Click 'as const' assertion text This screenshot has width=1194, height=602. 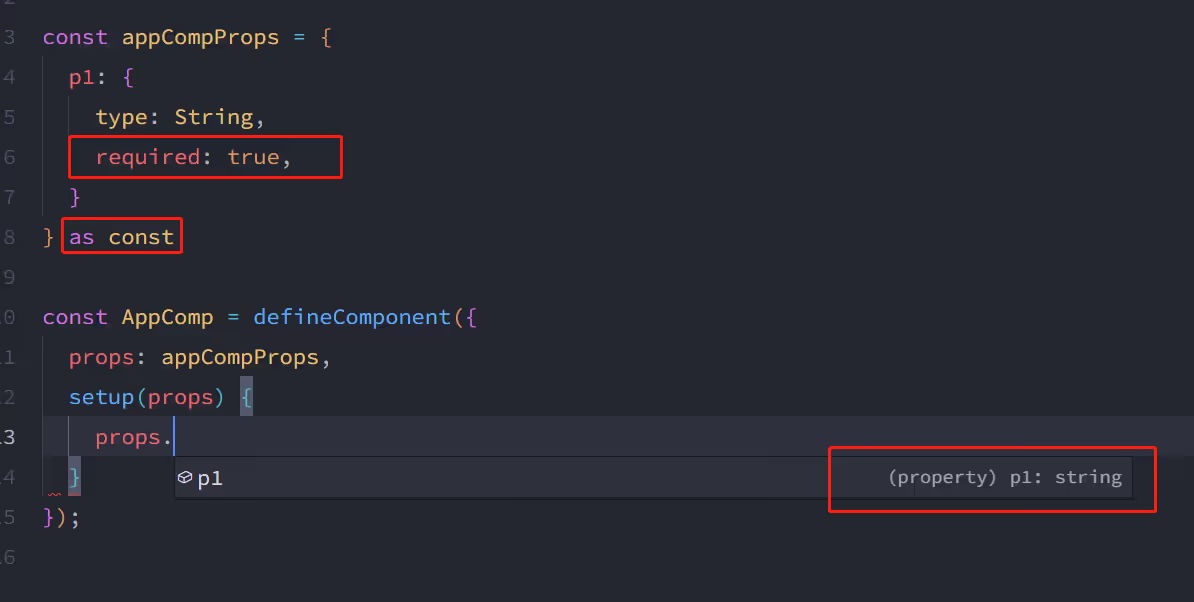tap(122, 237)
